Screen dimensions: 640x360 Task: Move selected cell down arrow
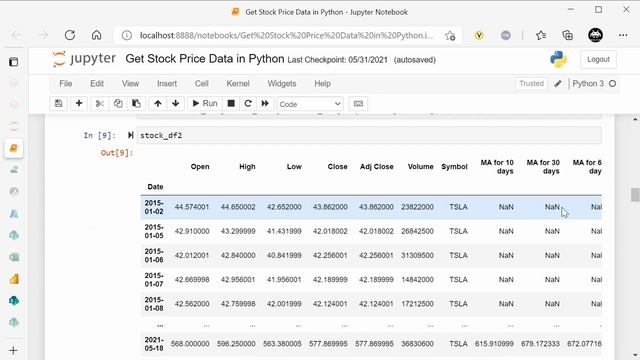click(x=176, y=104)
